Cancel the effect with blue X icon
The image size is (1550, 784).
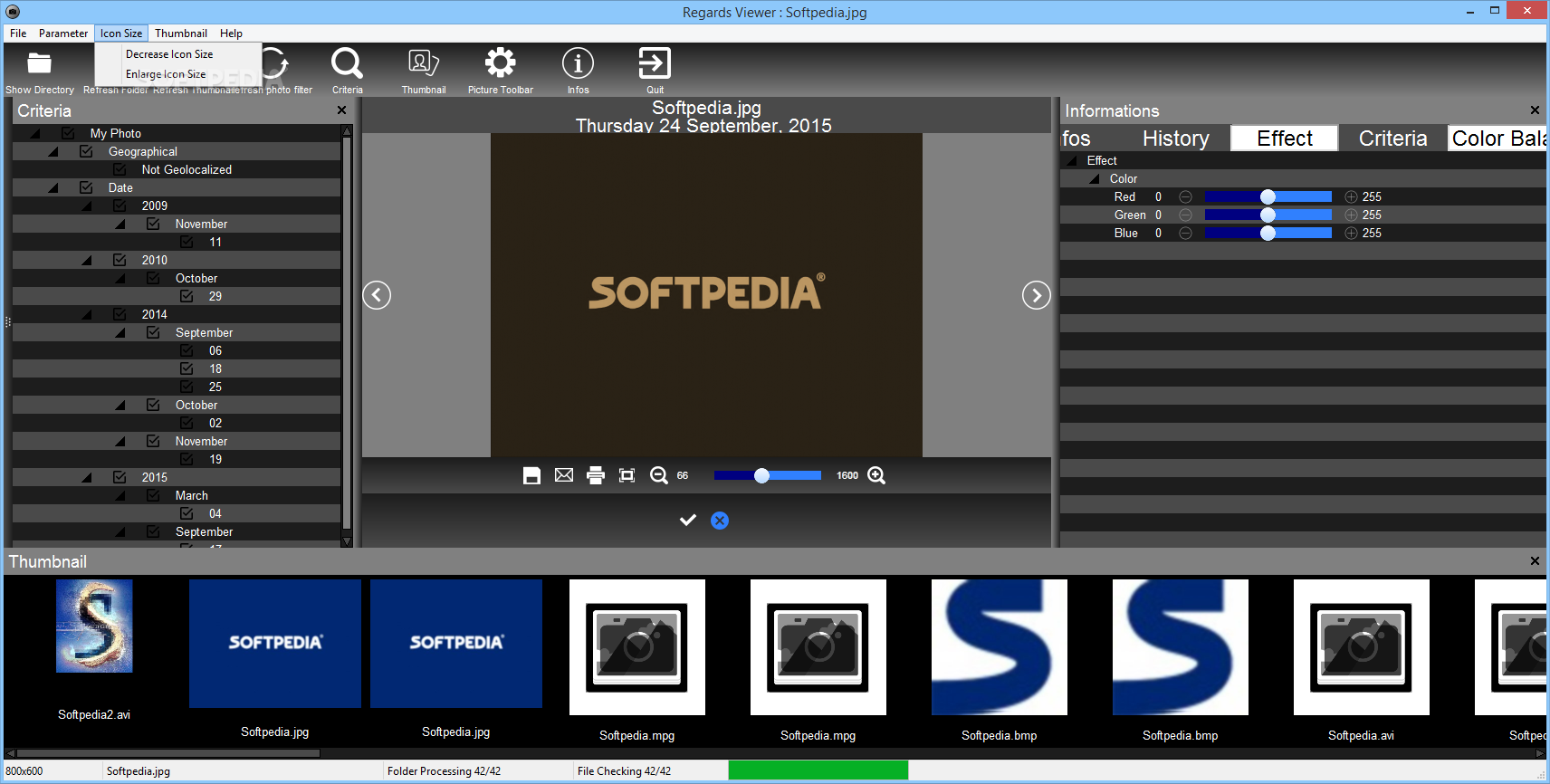720,521
